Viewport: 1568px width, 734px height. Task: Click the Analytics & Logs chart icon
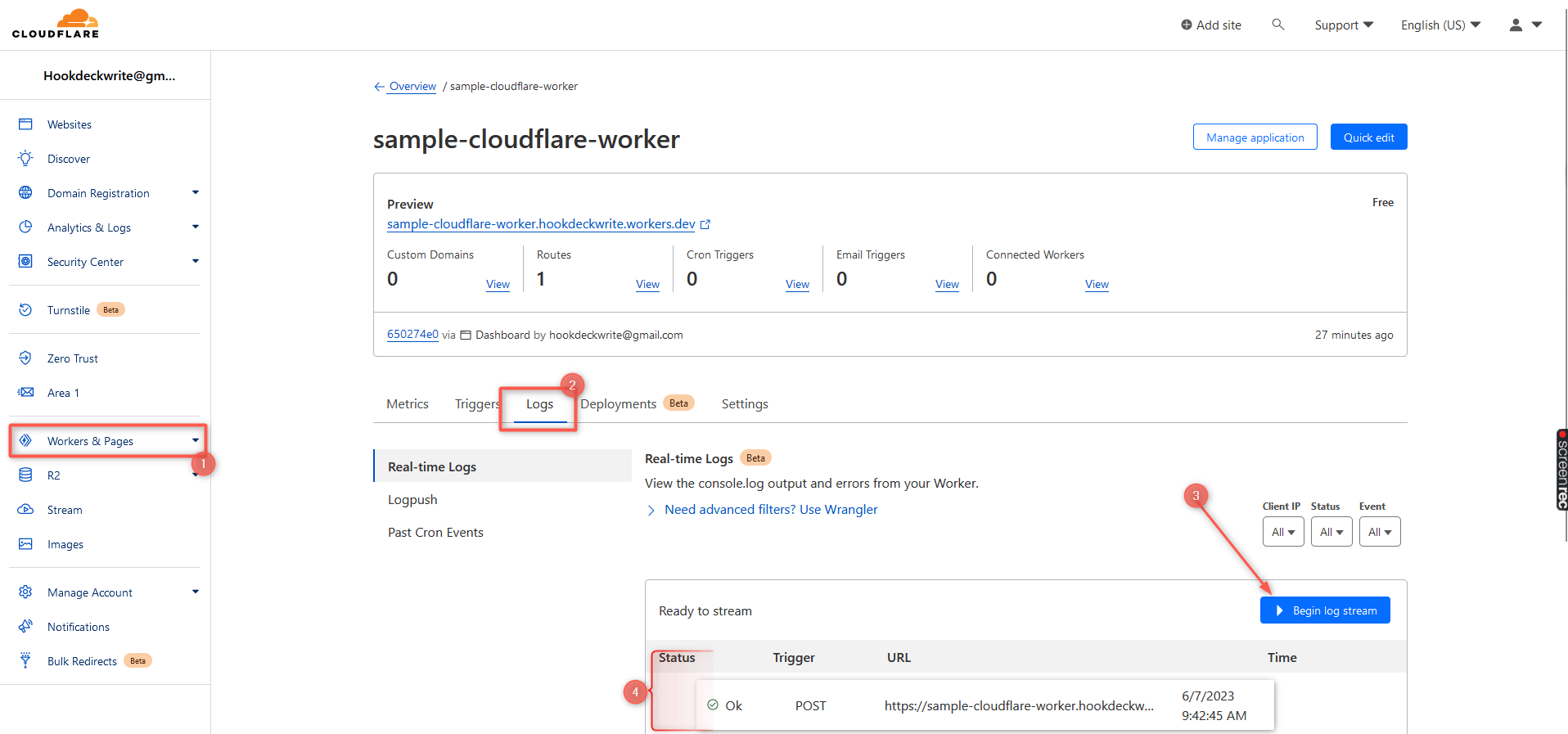[x=25, y=227]
